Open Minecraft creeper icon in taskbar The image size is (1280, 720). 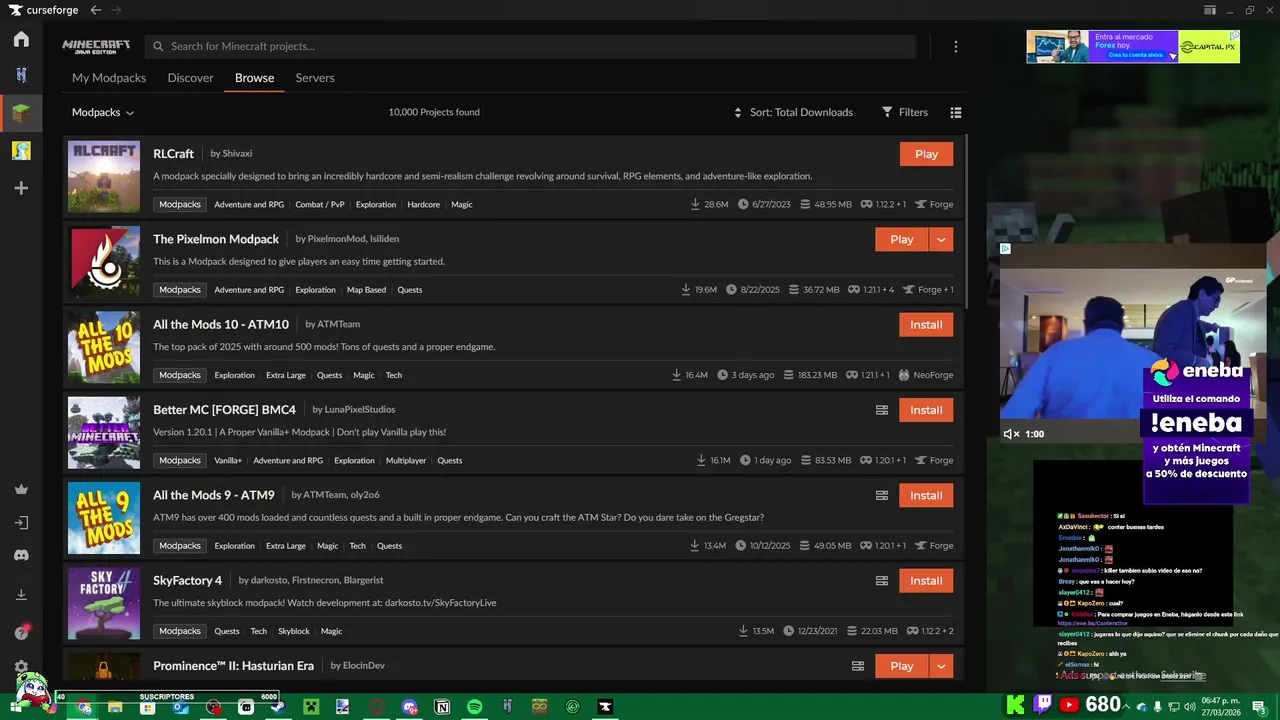point(311,707)
